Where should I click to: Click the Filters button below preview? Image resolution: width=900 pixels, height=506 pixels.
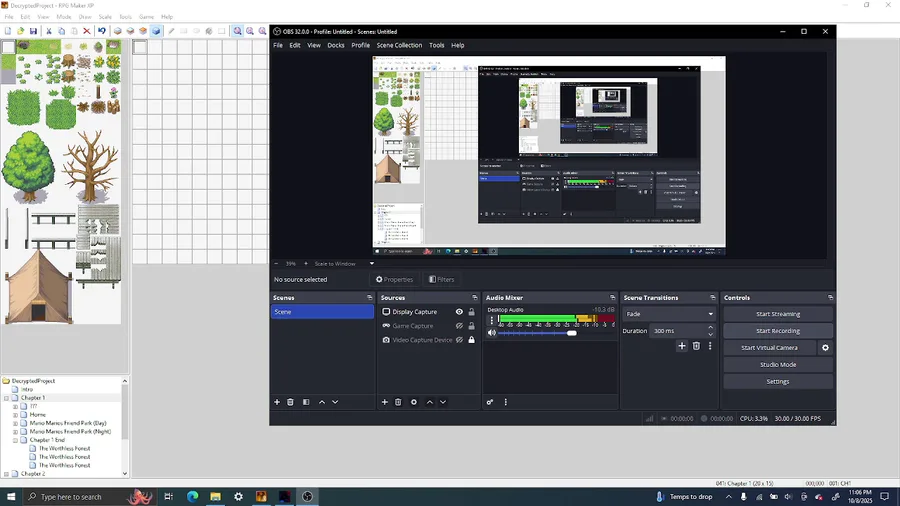coord(441,279)
